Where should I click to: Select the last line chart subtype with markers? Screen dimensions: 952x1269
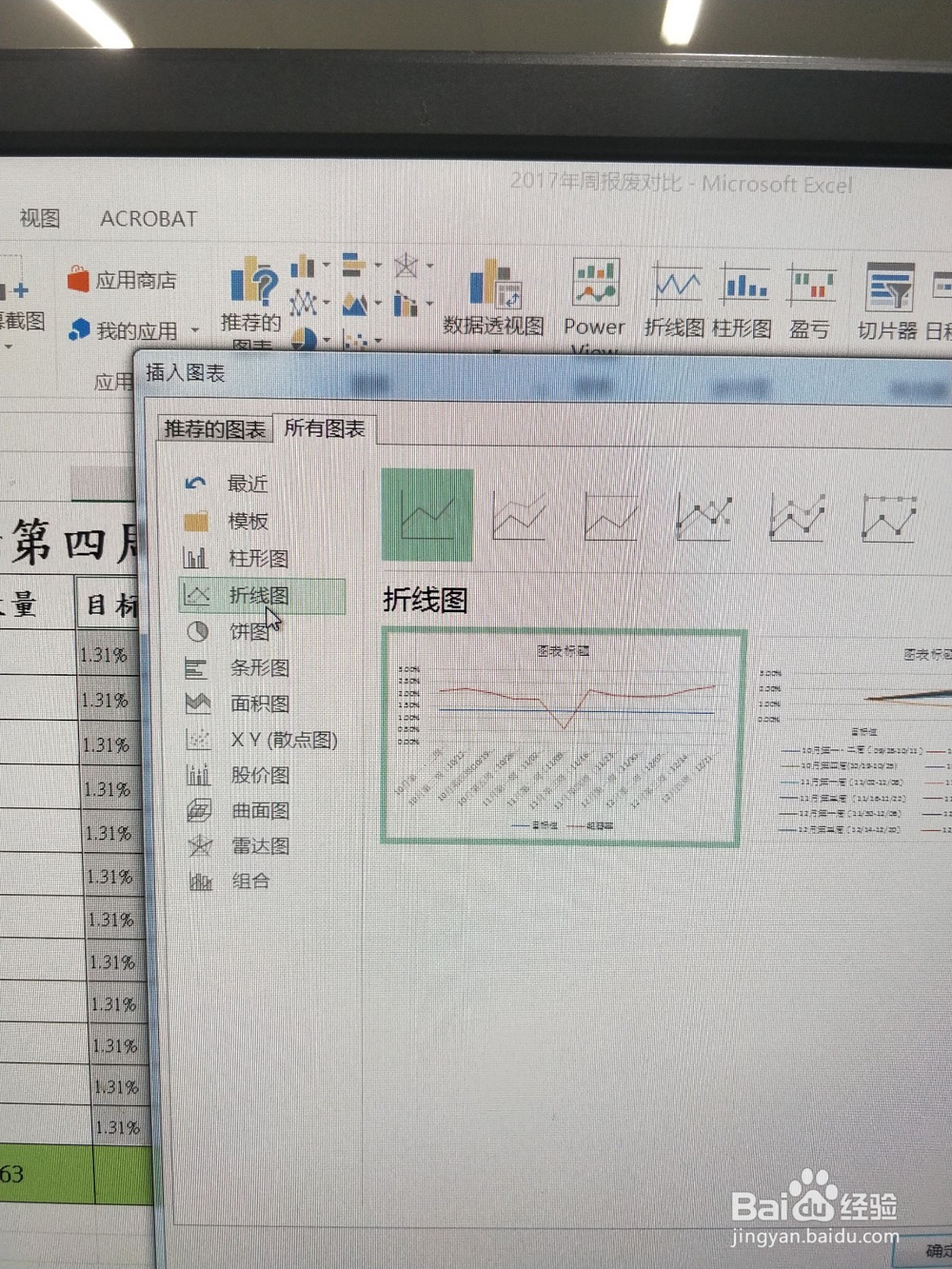[889, 517]
